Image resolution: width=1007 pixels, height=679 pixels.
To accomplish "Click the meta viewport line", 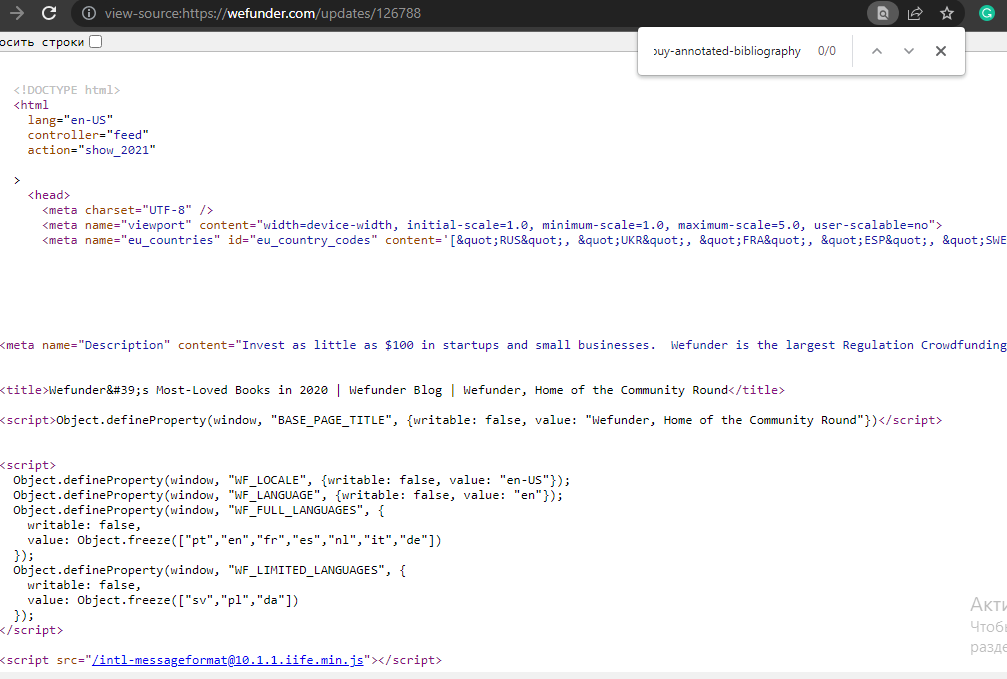I will (x=492, y=225).
